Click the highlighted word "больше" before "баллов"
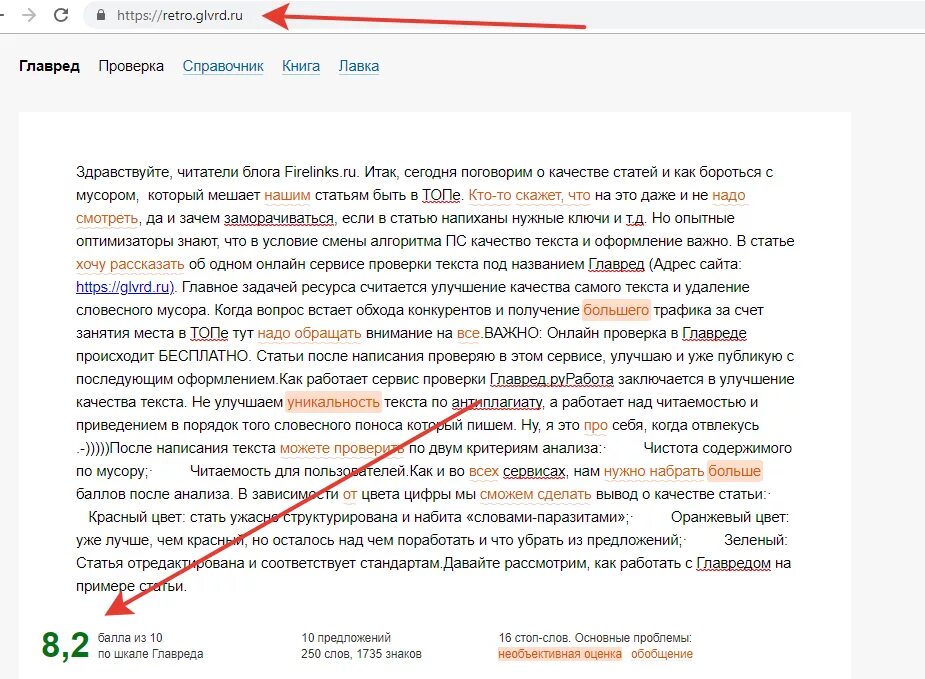925x679 pixels. (734, 471)
